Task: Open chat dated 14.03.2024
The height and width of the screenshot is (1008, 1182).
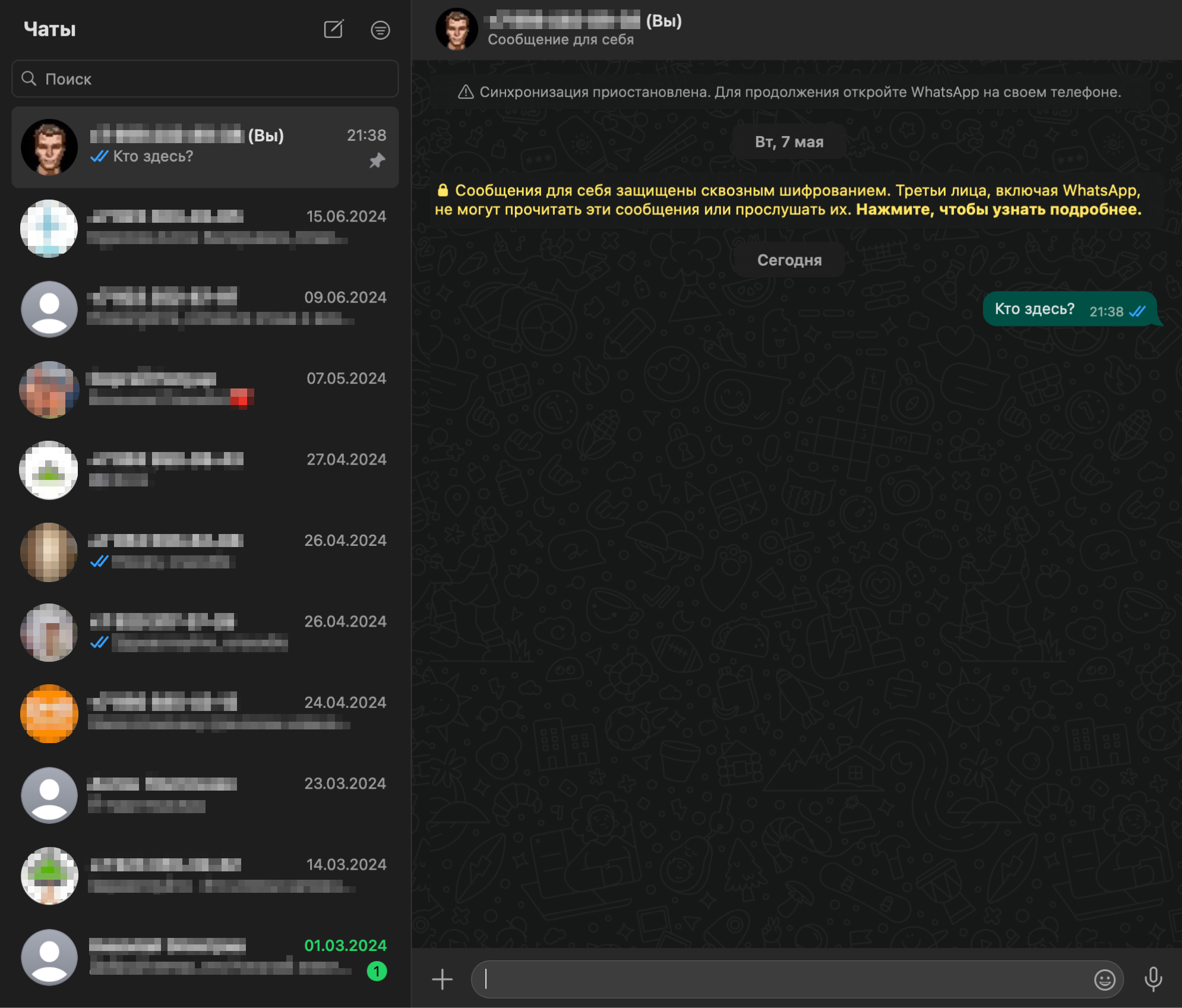Action: tap(205, 876)
